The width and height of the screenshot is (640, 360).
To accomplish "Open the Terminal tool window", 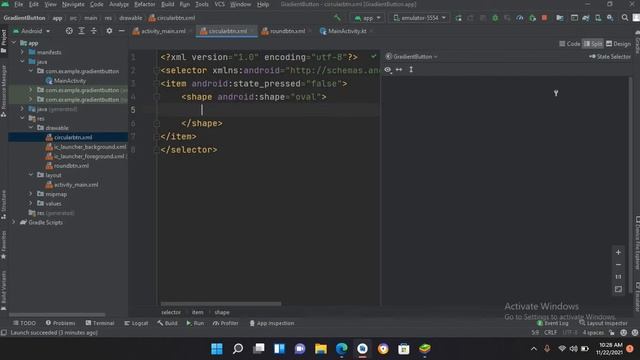I will 100,323.
